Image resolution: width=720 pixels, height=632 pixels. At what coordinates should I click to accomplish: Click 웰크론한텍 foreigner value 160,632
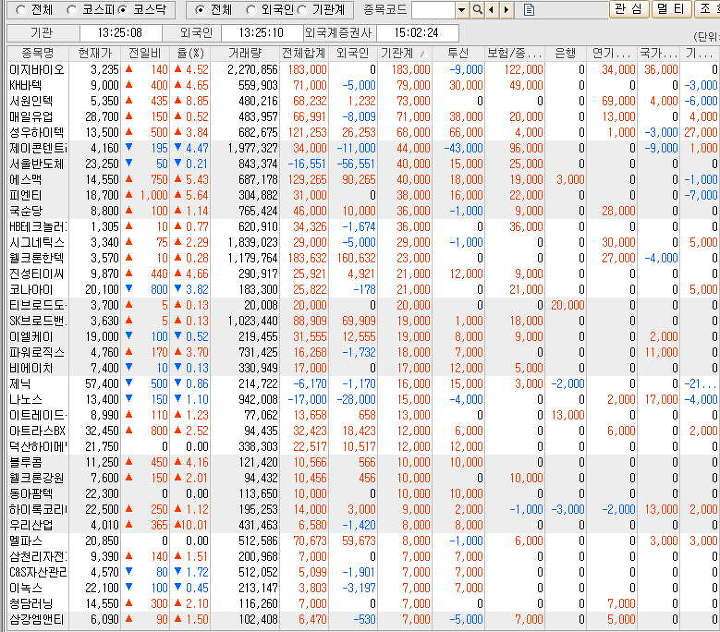tap(356, 258)
